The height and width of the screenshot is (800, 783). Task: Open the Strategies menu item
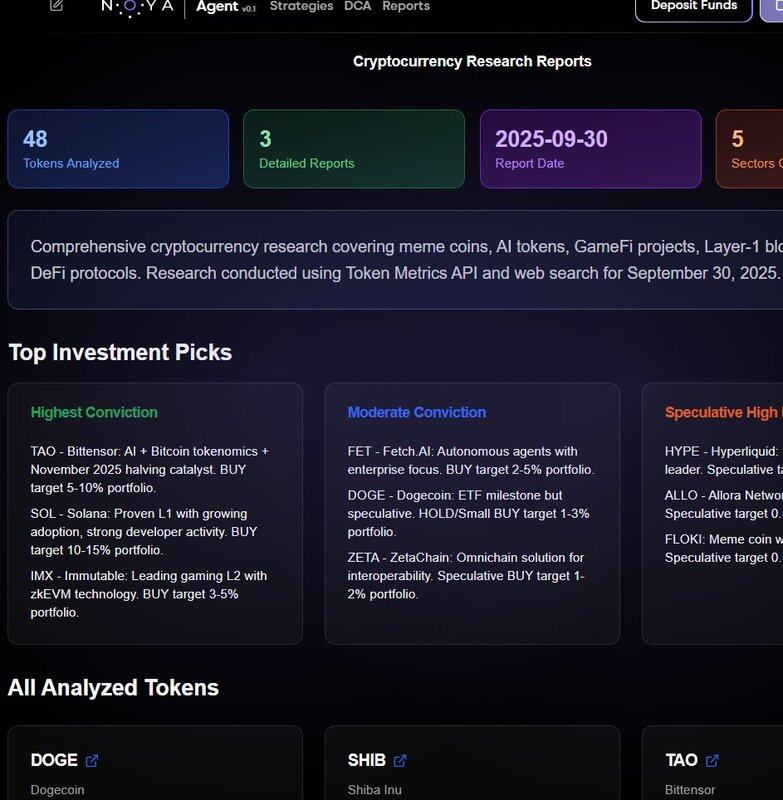tap(301, 6)
